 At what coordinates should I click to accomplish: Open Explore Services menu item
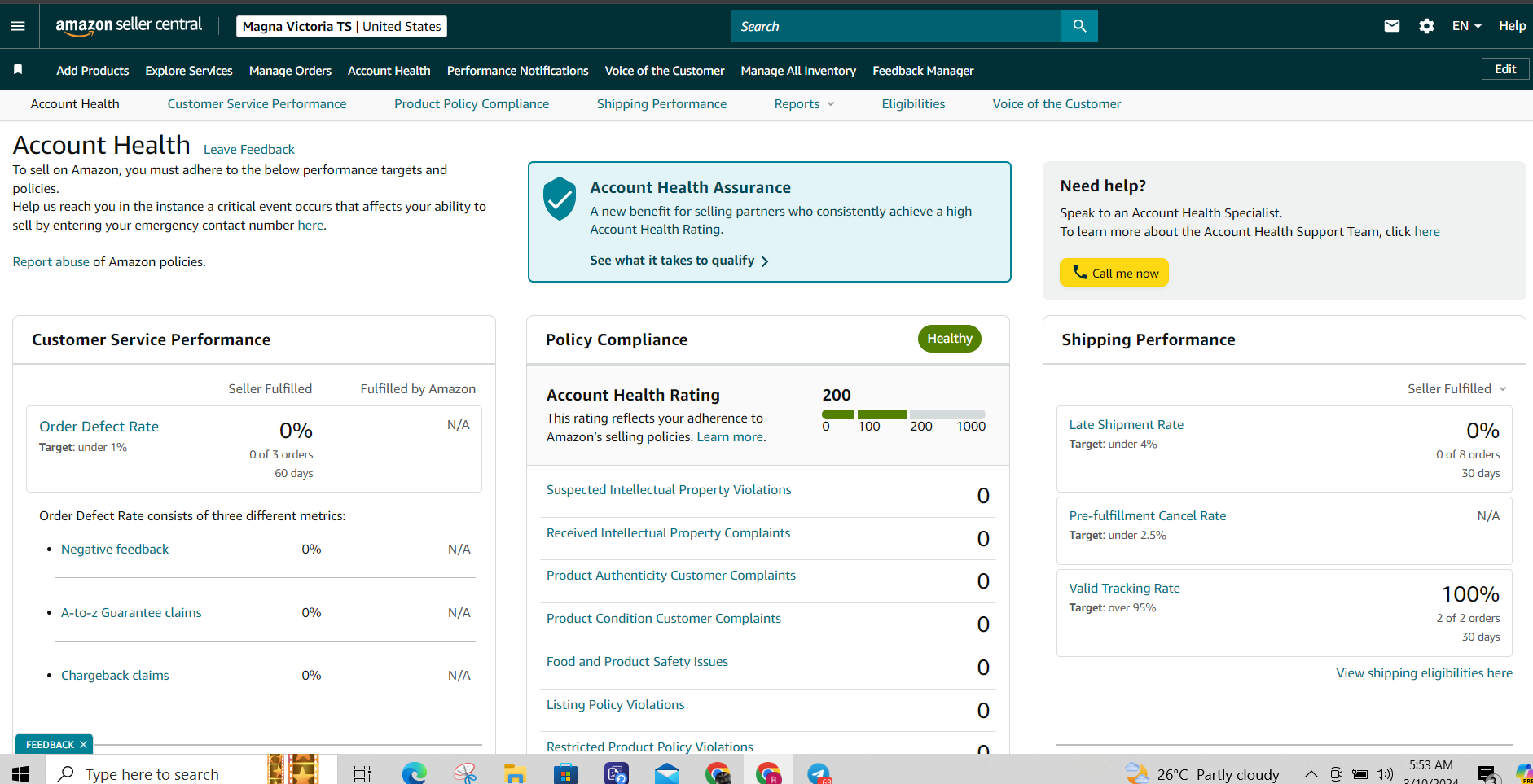pos(189,71)
